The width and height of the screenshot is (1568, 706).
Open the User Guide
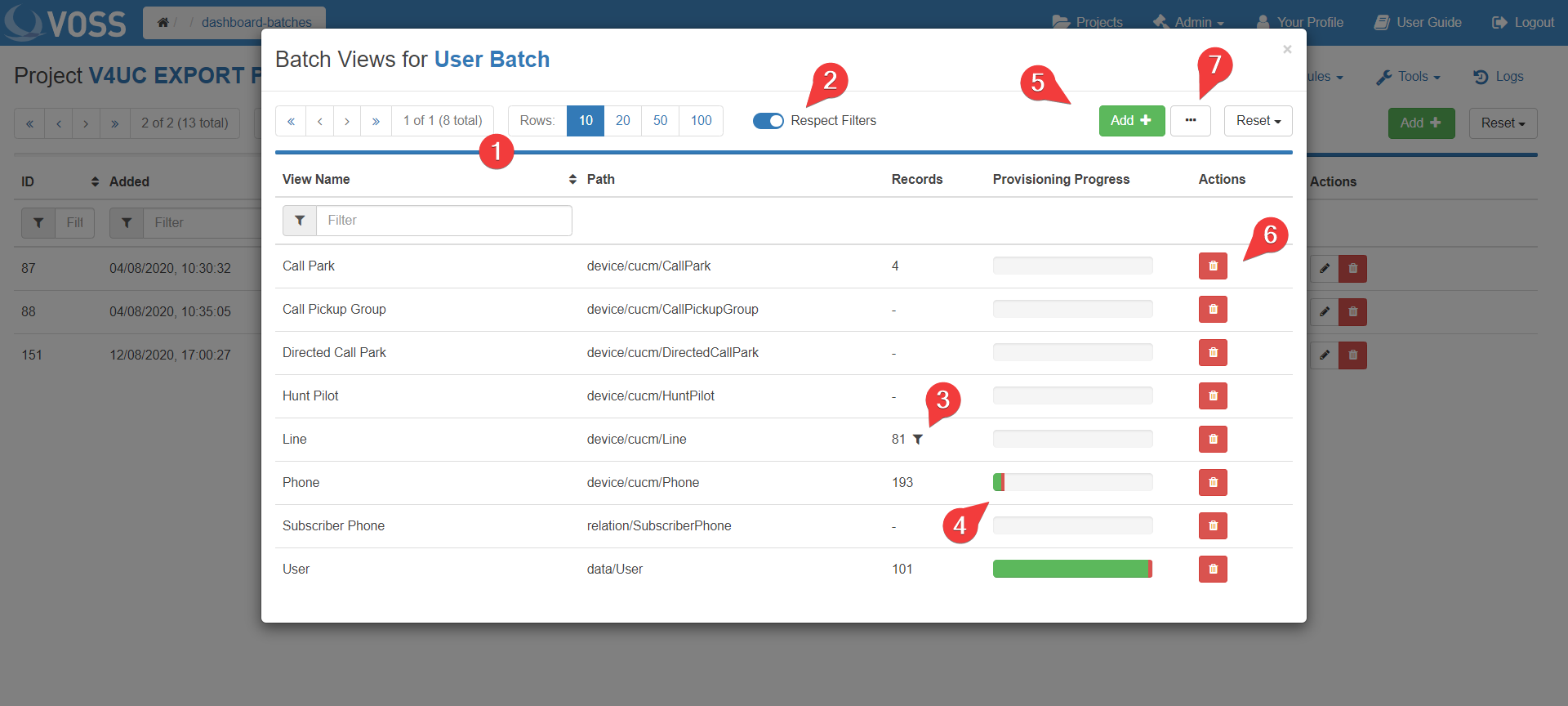click(1418, 23)
